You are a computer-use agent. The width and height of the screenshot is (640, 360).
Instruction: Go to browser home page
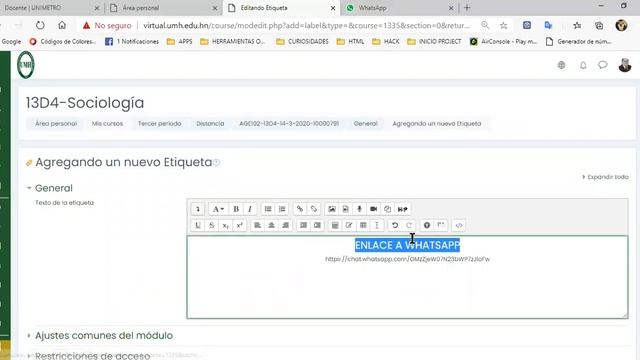click(62, 25)
